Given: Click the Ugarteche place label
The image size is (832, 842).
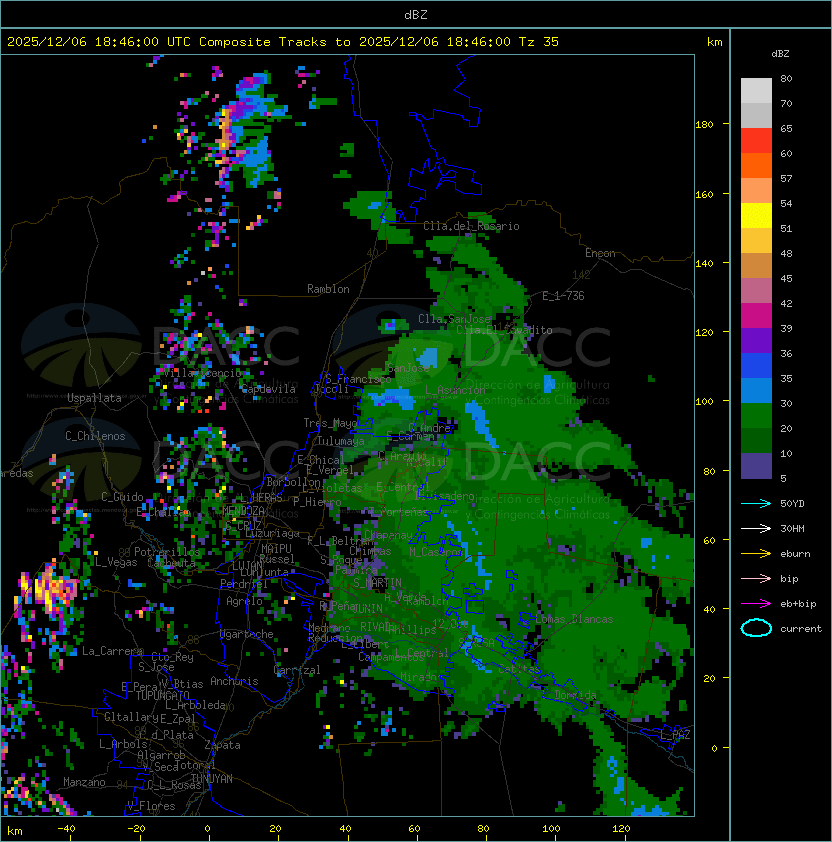Looking at the screenshot, I should [247, 634].
